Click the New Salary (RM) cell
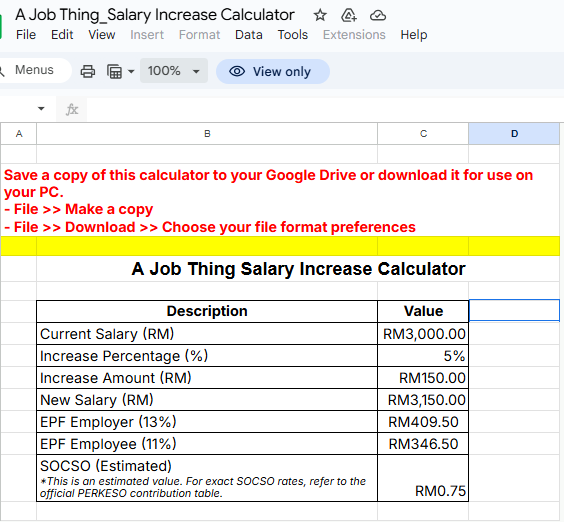This screenshot has height=522, width=564. 207,400
